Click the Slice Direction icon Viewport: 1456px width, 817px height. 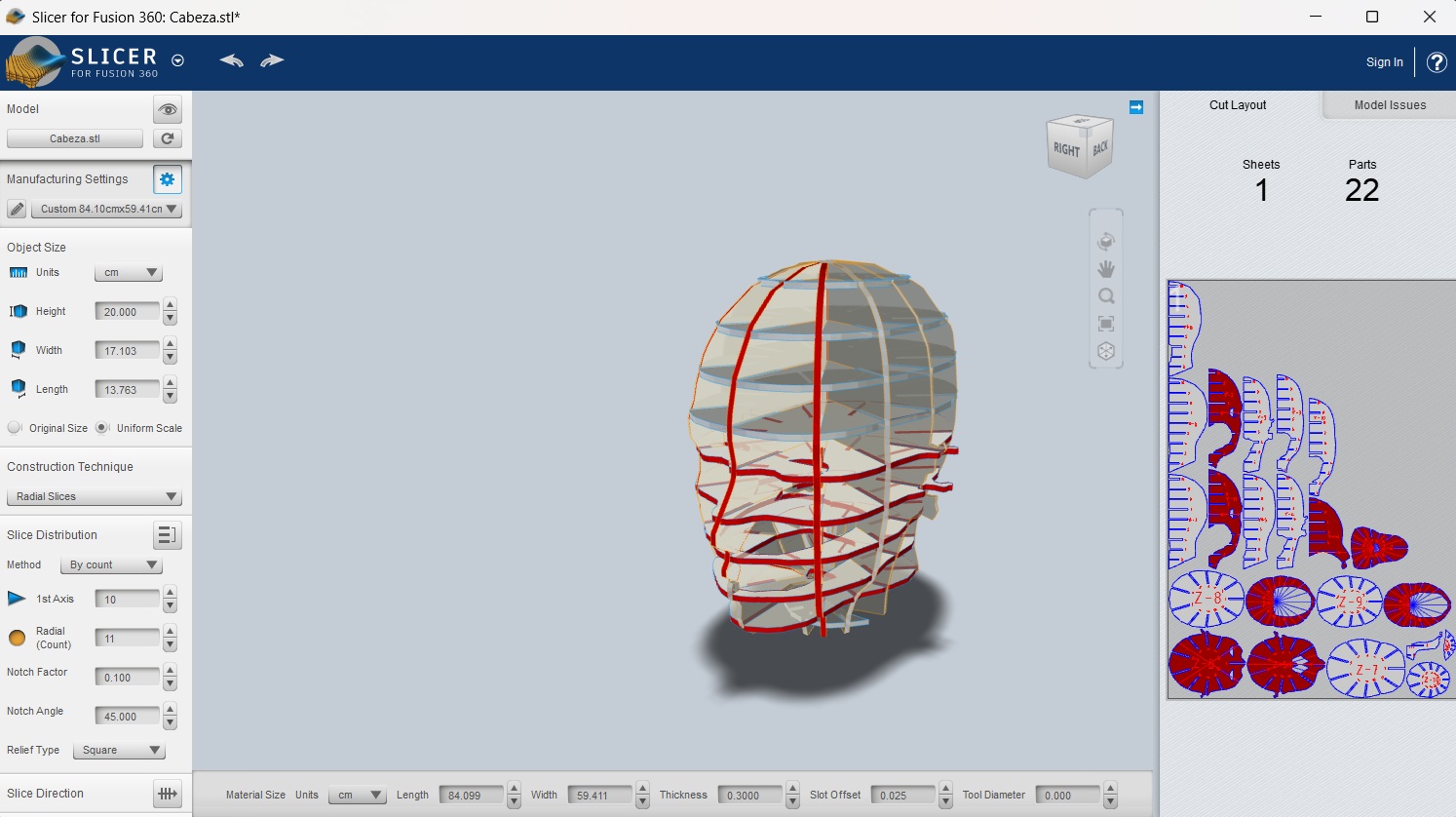point(168,794)
